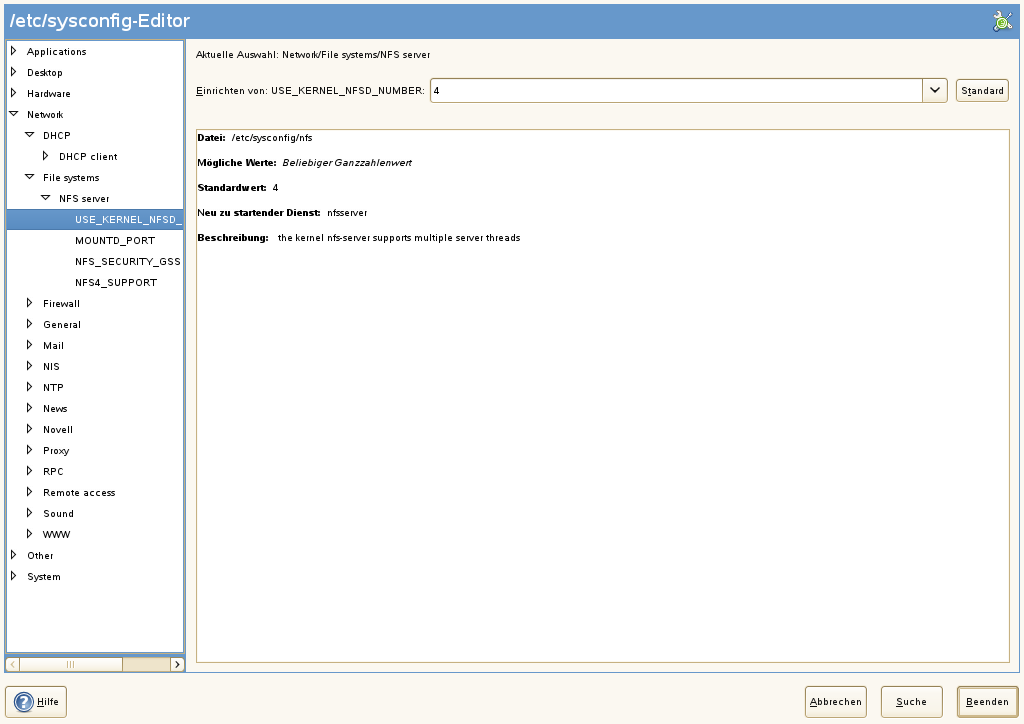Select the DHCP client label
The image size is (1024, 724).
pos(88,157)
